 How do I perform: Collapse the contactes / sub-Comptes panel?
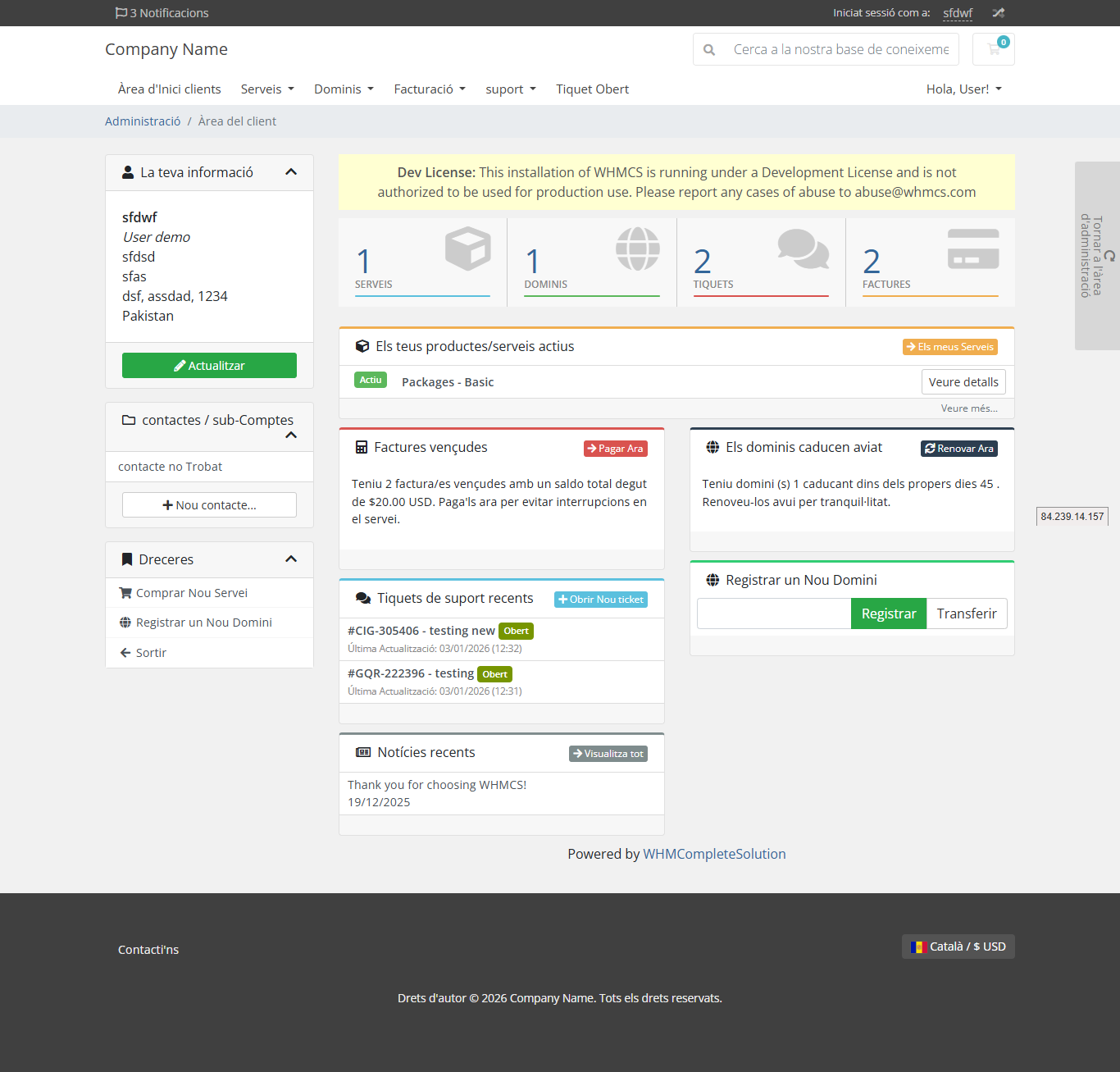290,435
